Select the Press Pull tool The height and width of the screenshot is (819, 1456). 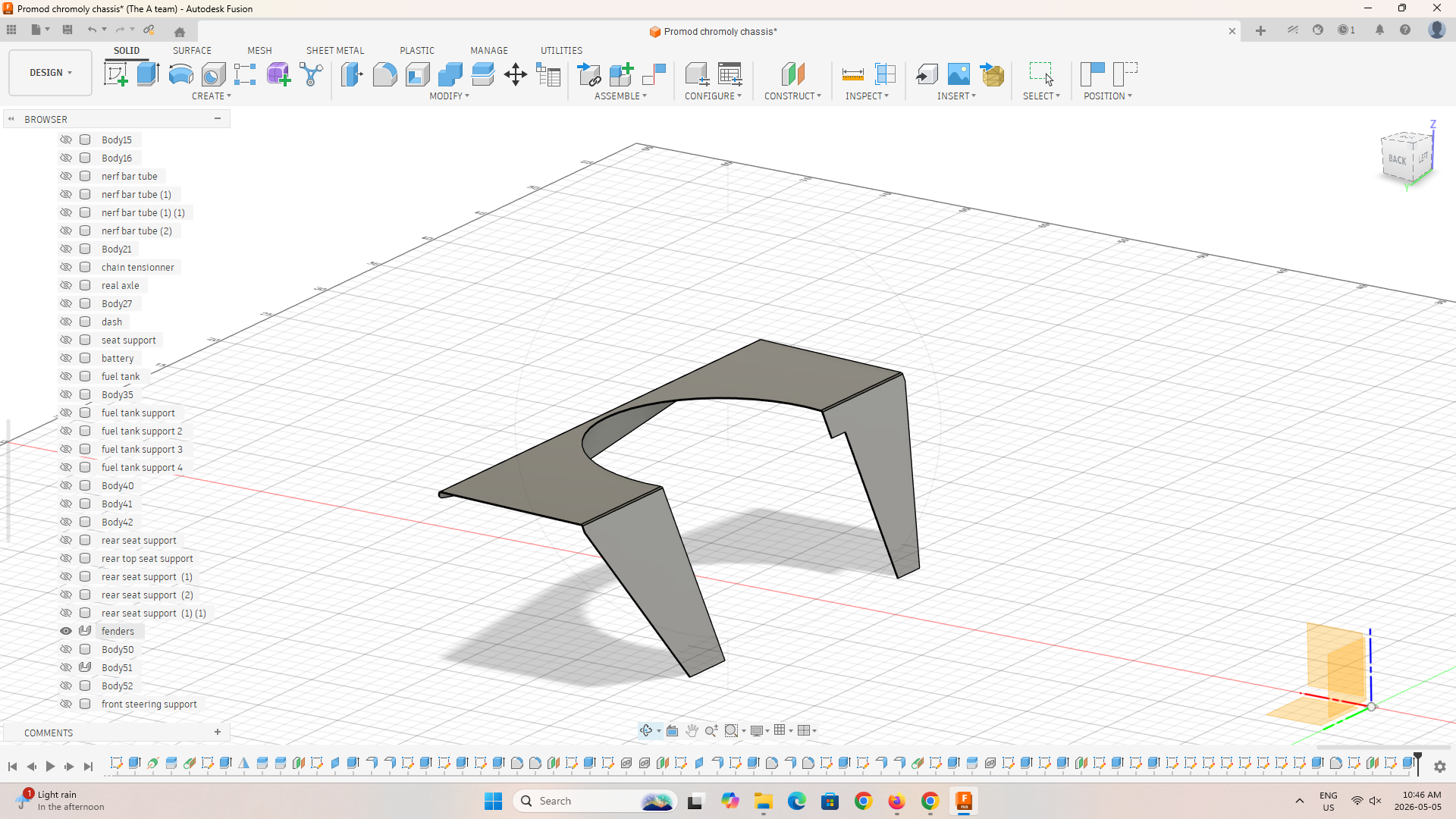click(x=352, y=74)
